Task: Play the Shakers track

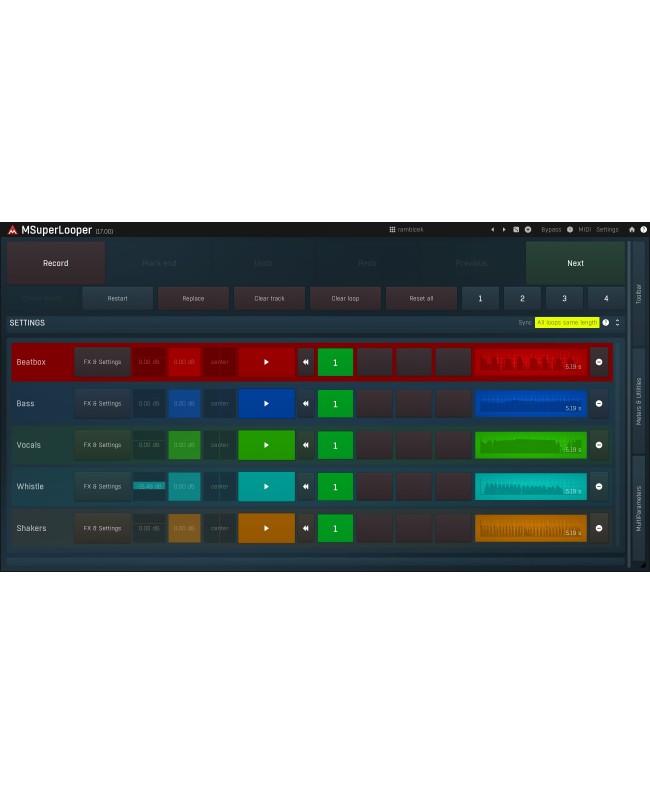Action: pos(266,528)
